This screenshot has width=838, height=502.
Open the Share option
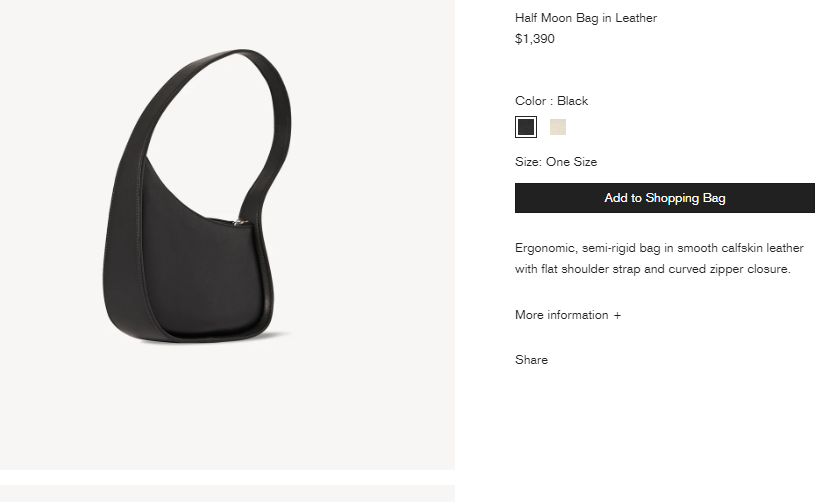click(531, 360)
